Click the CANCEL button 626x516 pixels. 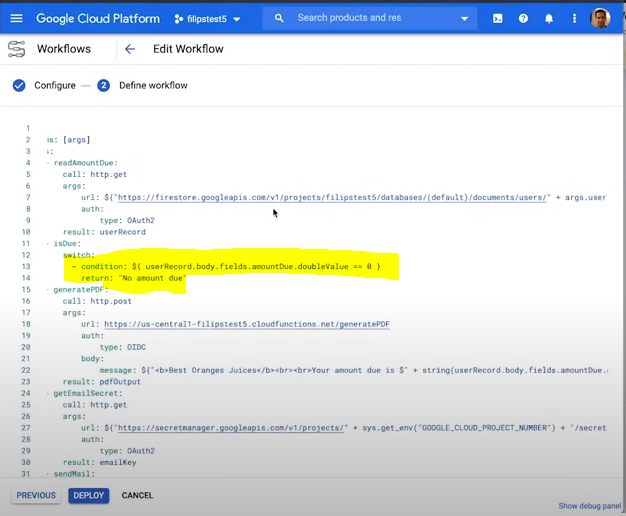pyautogui.click(x=137, y=495)
